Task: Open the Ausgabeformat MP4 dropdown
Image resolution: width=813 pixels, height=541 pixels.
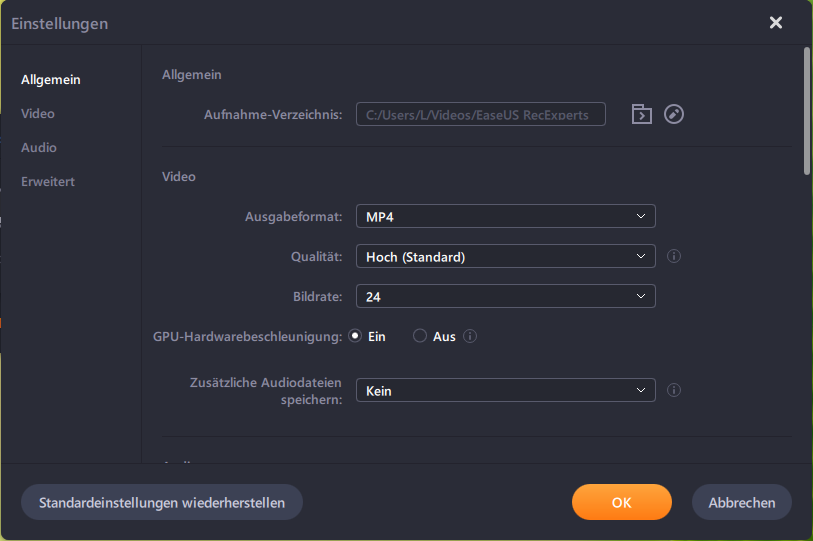Action: click(505, 216)
